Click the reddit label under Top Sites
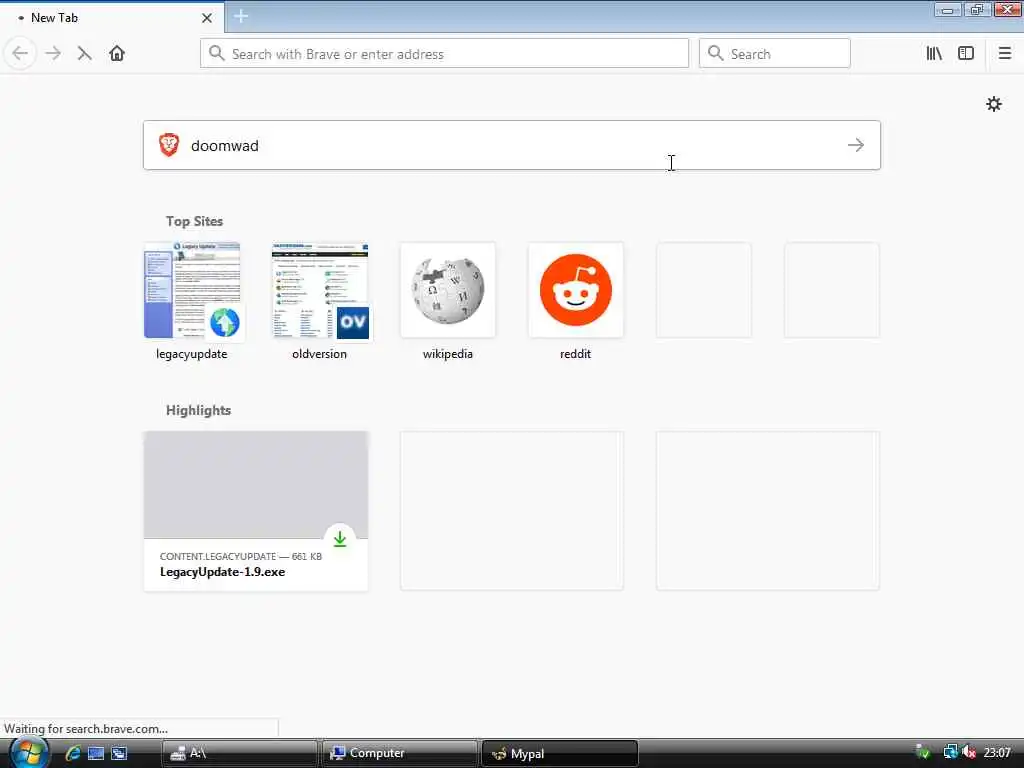This screenshot has width=1024, height=768. [x=575, y=354]
